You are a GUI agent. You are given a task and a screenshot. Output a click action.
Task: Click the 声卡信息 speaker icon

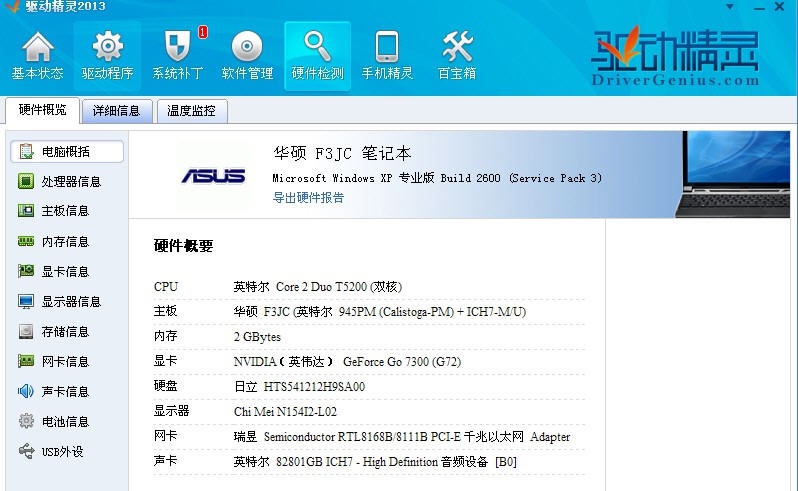tap(26, 391)
